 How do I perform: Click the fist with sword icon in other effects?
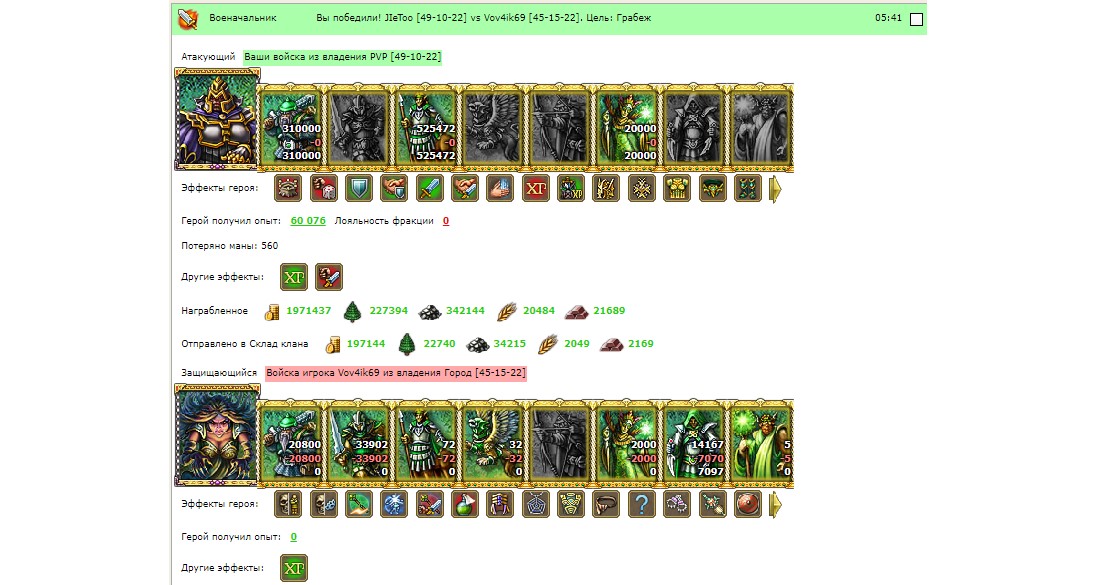tap(329, 277)
